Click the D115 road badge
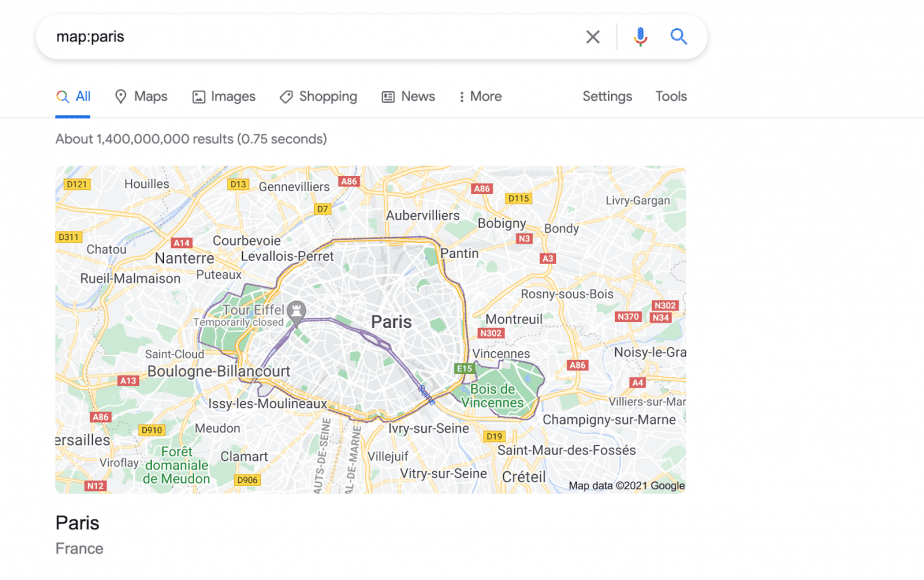This screenshot has width=924, height=580. point(519,199)
